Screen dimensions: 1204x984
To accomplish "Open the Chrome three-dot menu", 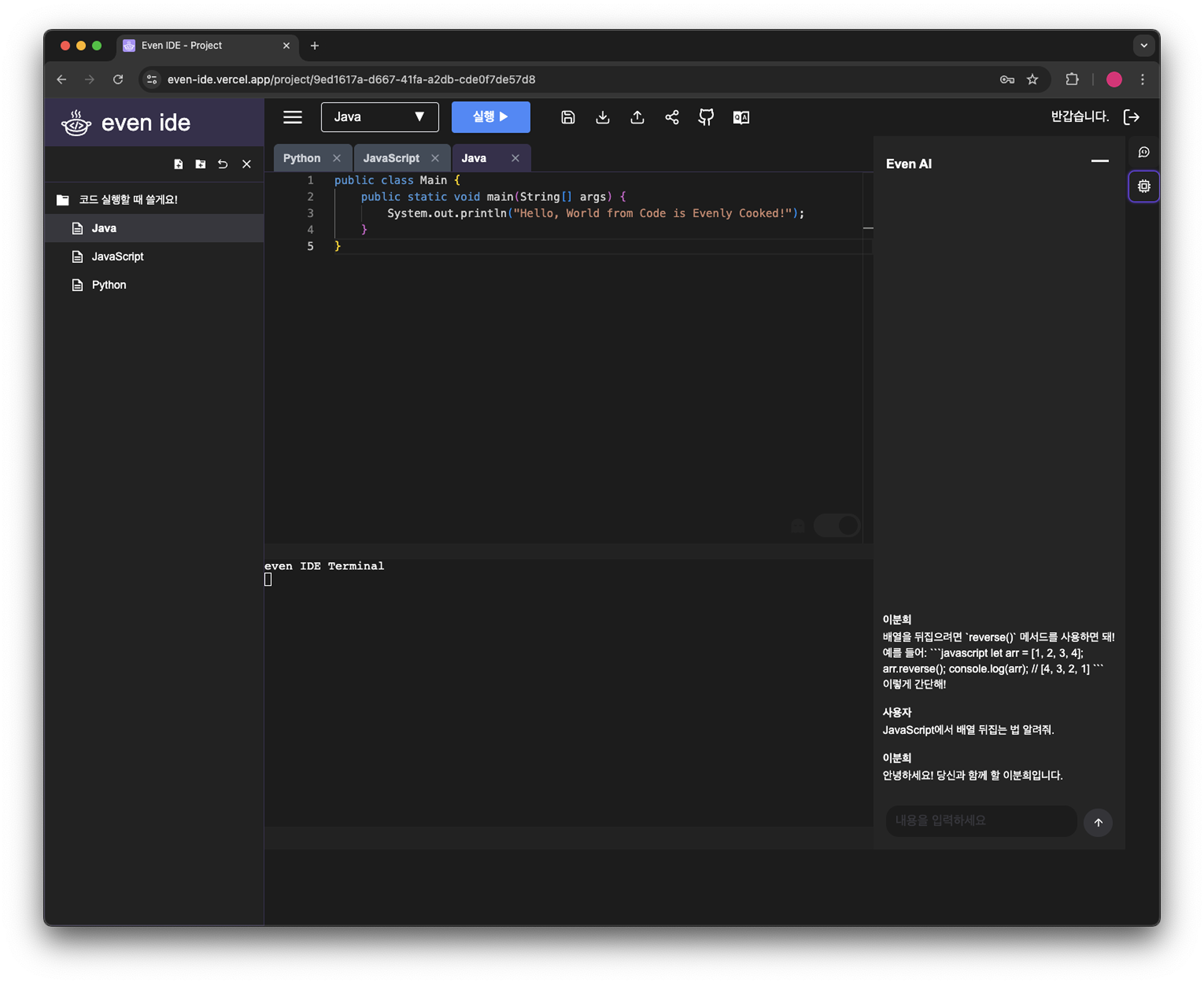I will coord(1142,79).
